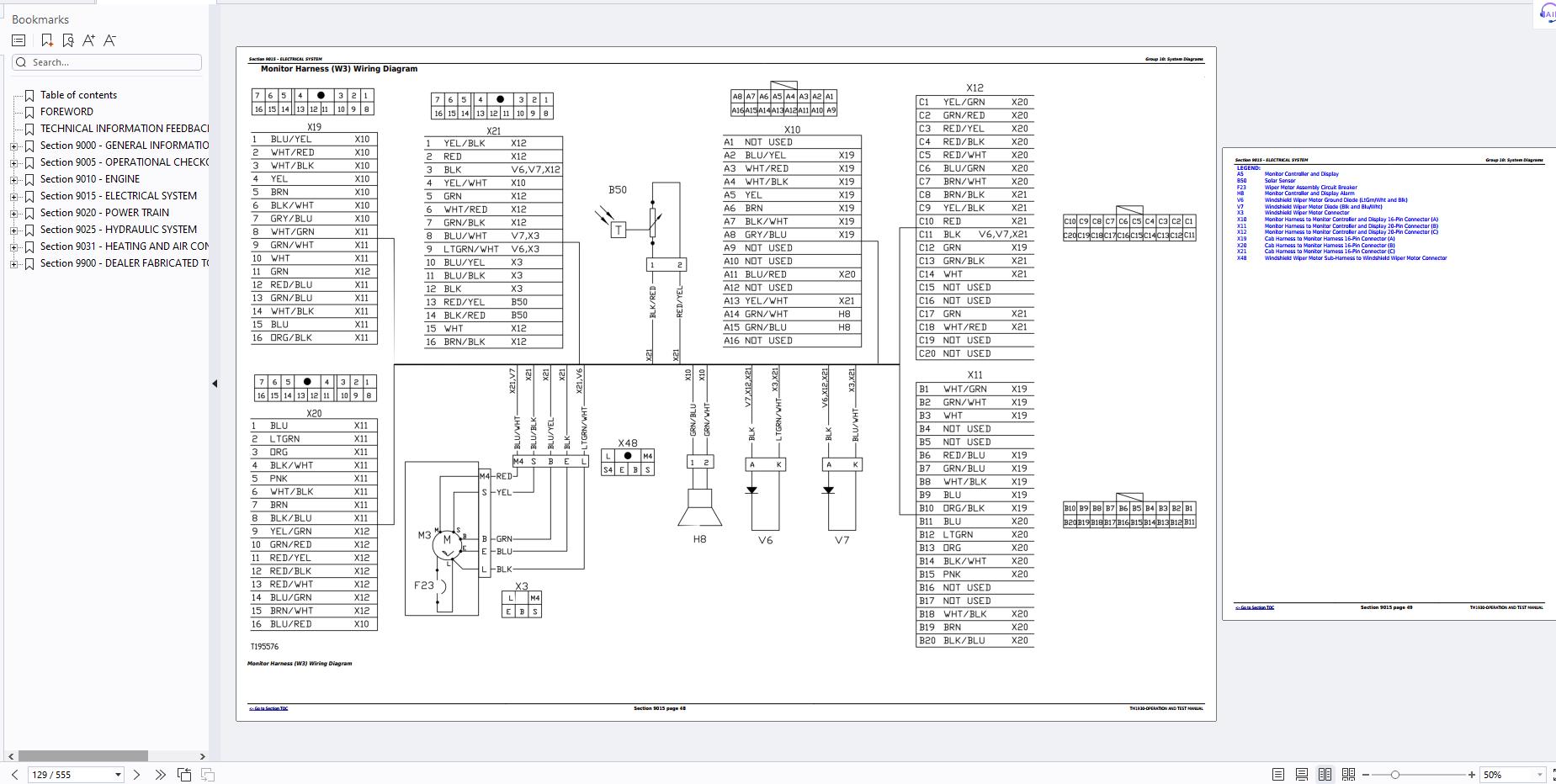This screenshot has height=784, width=1556.
Task: Click the bookmark Search field
Action: [107, 62]
